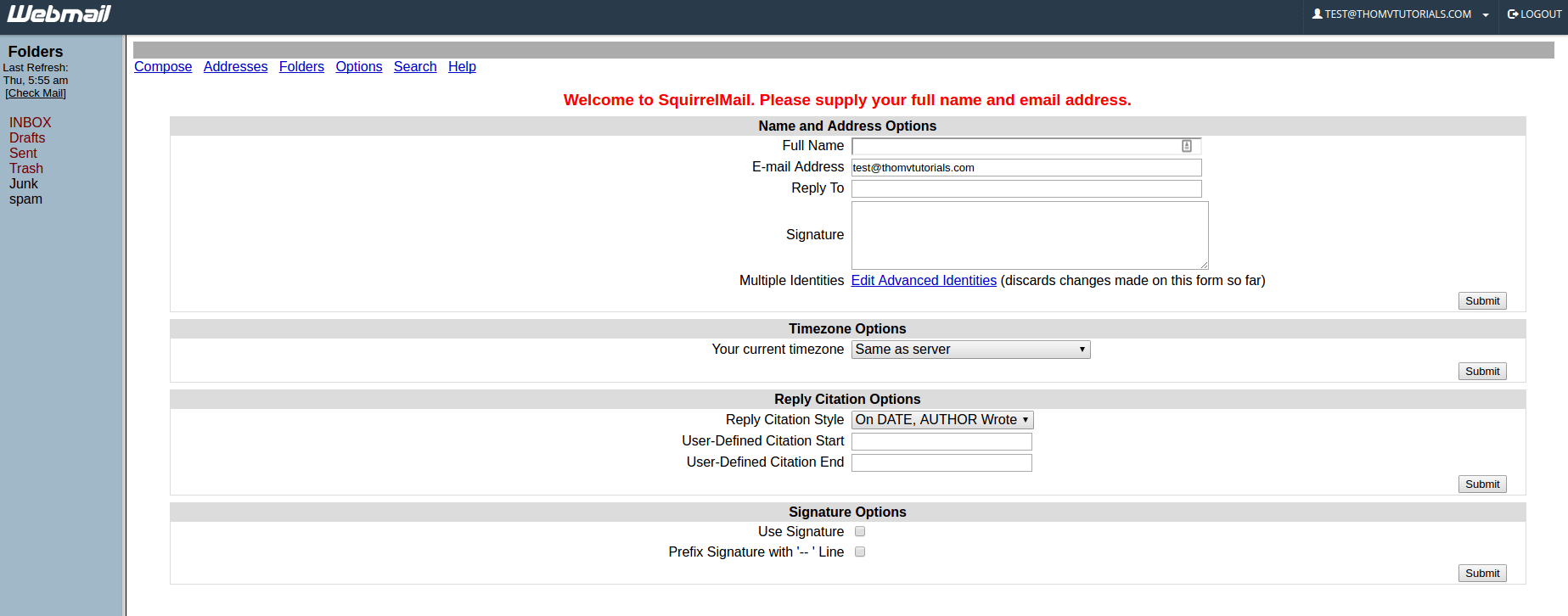Image resolution: width=1568 pixels, height=616 pixels.
Task: Enable the Use Signature checkbox
Action: pos(860,531)
